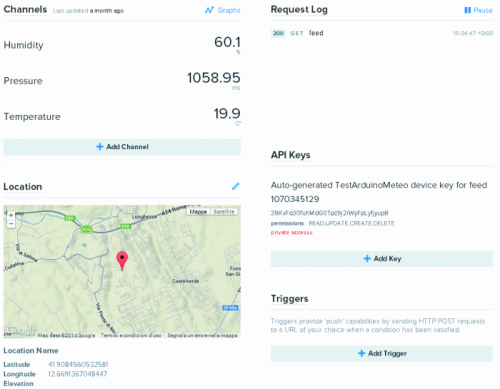Screen dimensions: 500x389
Task: Add a new API key
Action: click(x=382, y=259)
